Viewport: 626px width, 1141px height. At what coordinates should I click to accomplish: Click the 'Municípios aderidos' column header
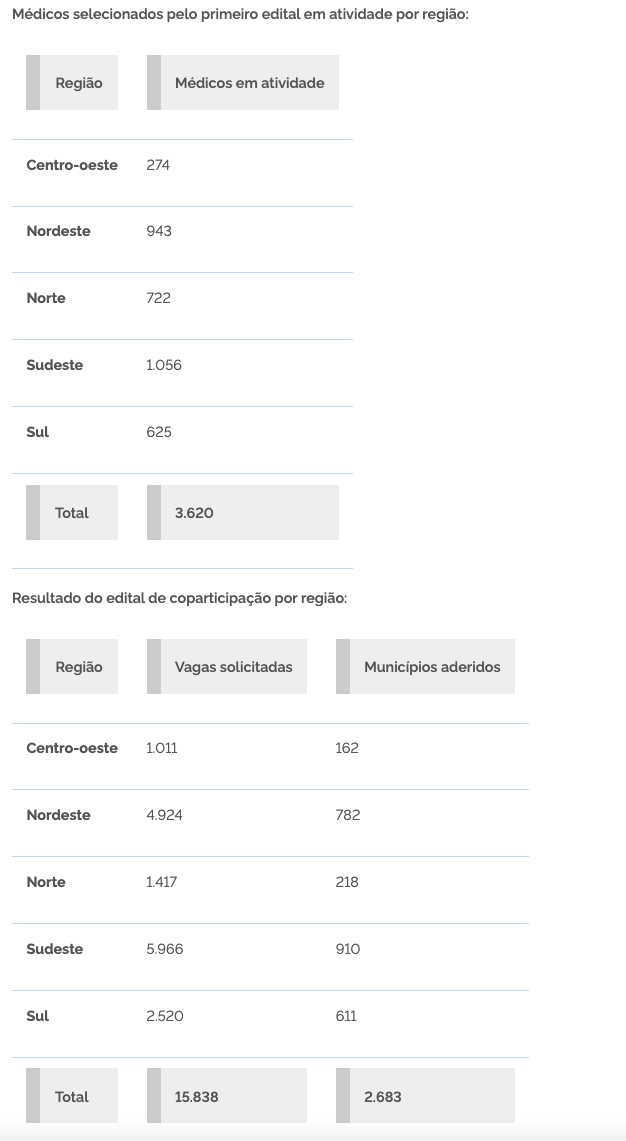[x=432, y=667]
